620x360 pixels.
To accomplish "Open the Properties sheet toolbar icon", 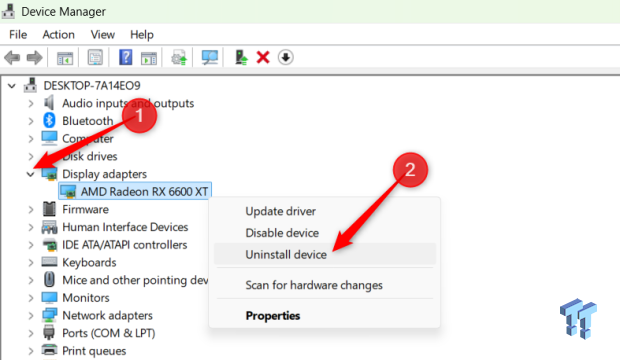I will [x=95, y=58].
